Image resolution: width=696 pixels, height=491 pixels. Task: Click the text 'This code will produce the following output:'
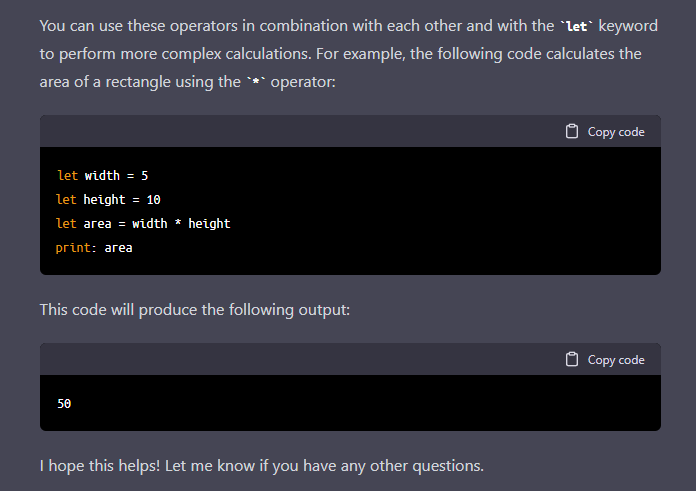pos(195,310)
